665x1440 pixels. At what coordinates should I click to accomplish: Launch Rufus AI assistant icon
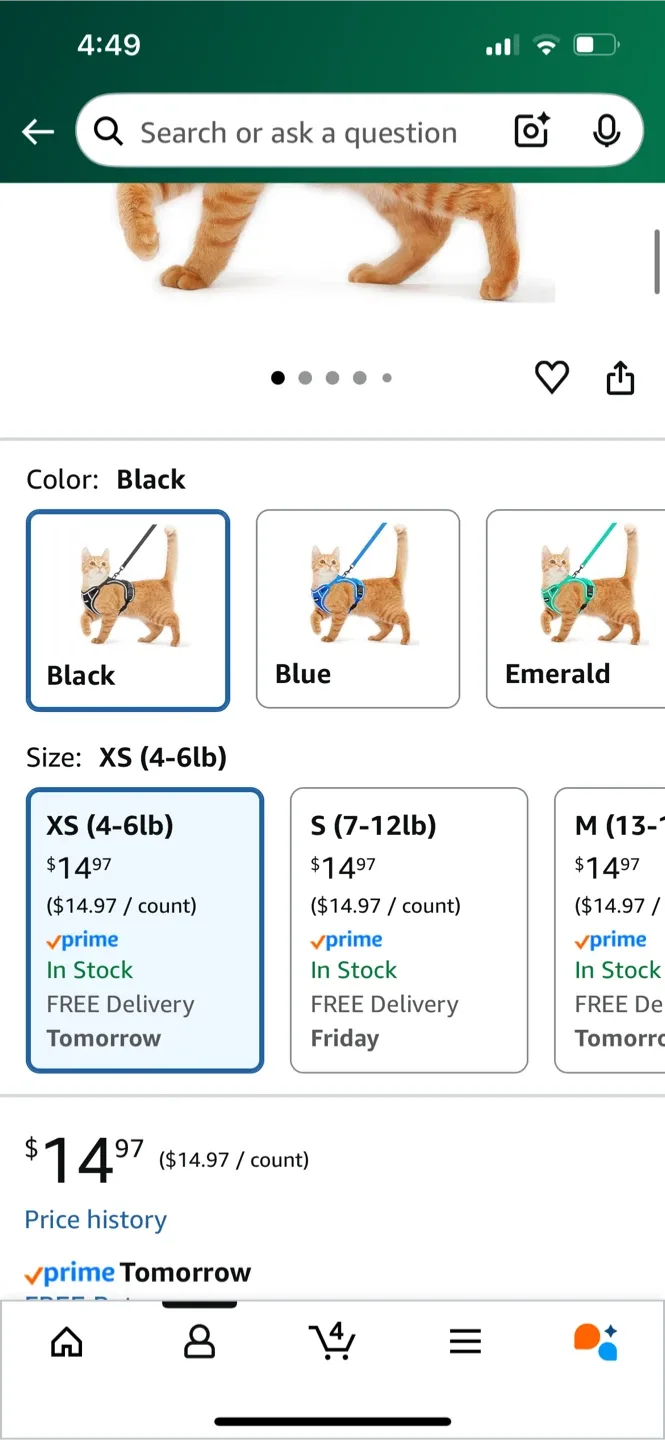(x=597, y=1342)
